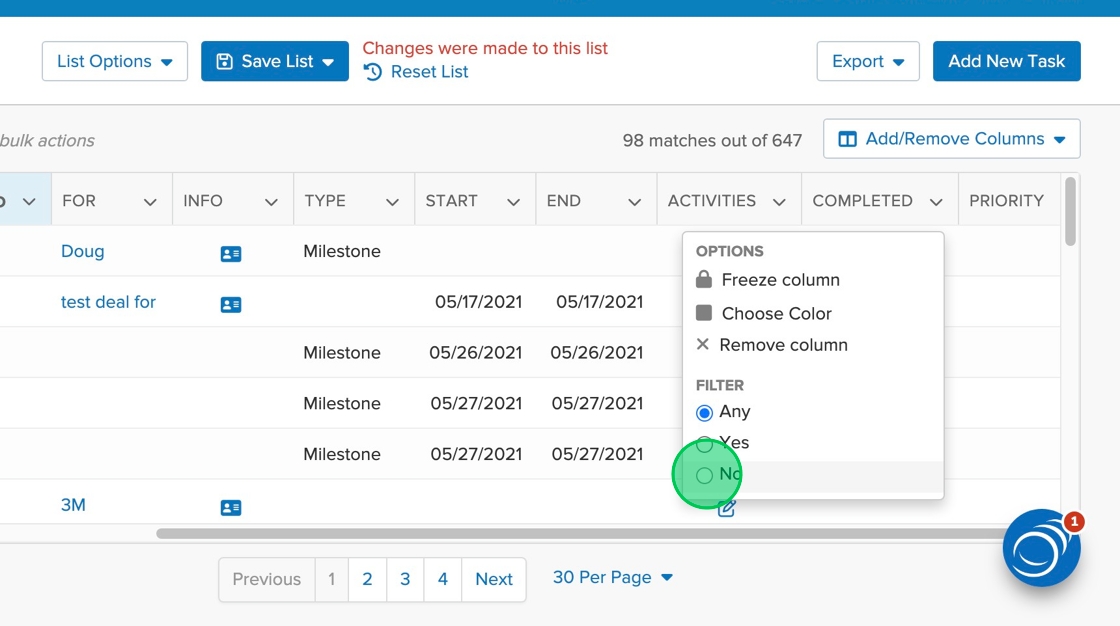This screenshot has height=626, width=1120.
Task: Click the contact card icon in Doug's row
Action: pyautogui.click(x=231, y=254)
